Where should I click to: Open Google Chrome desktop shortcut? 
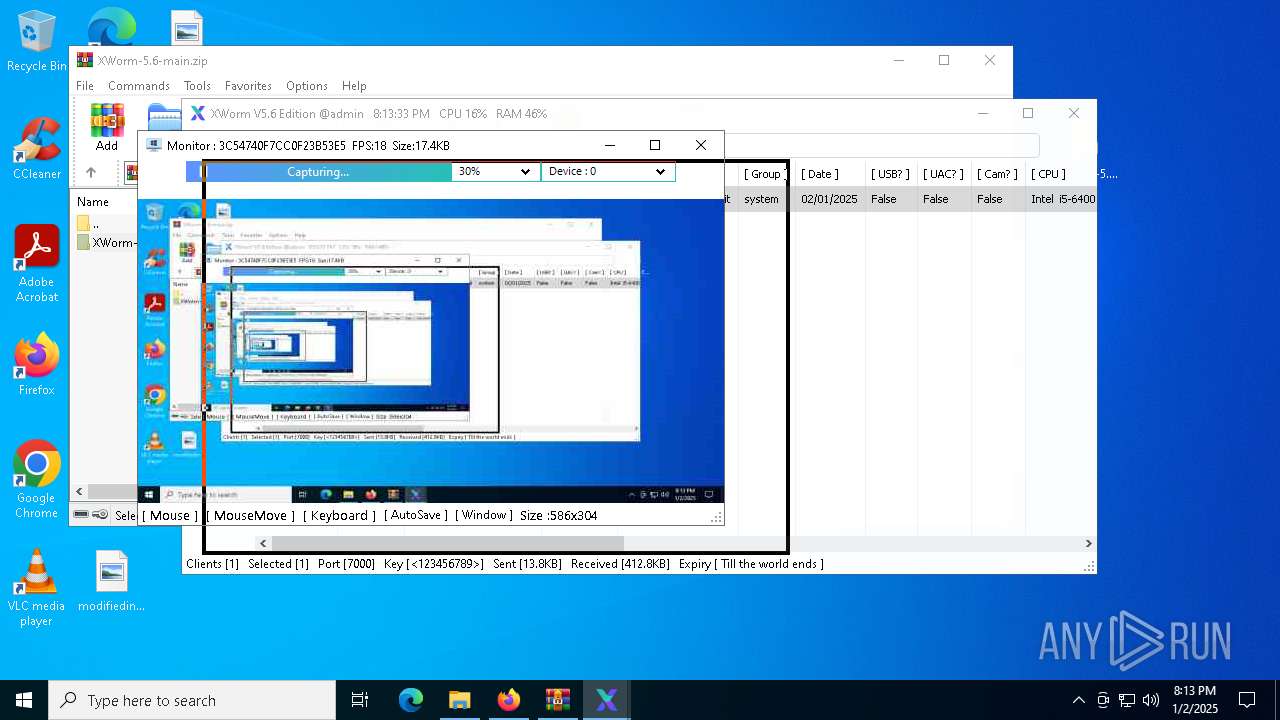[x=37, y=480]
